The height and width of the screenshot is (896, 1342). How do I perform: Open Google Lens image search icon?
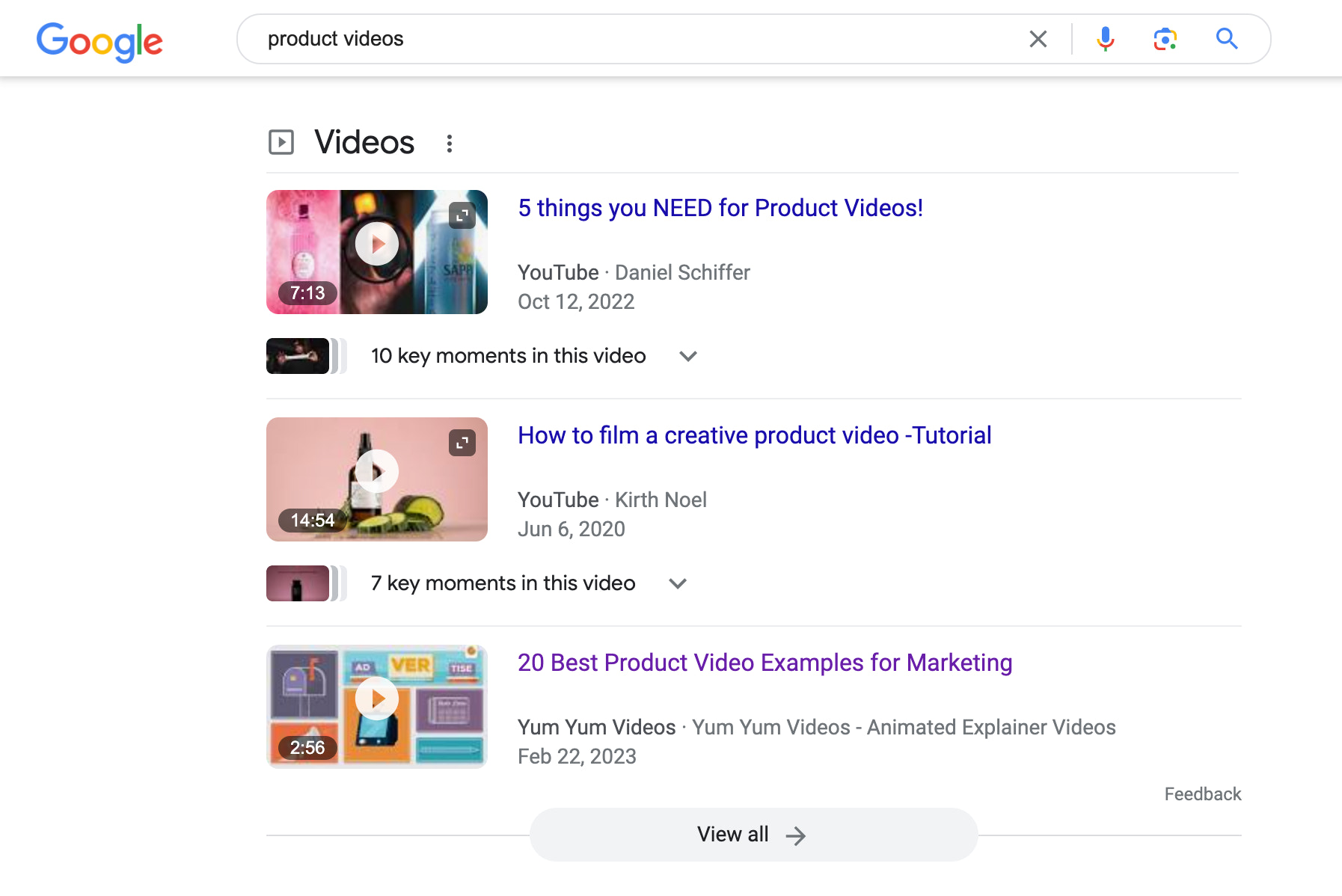[x=1165, y=39]
